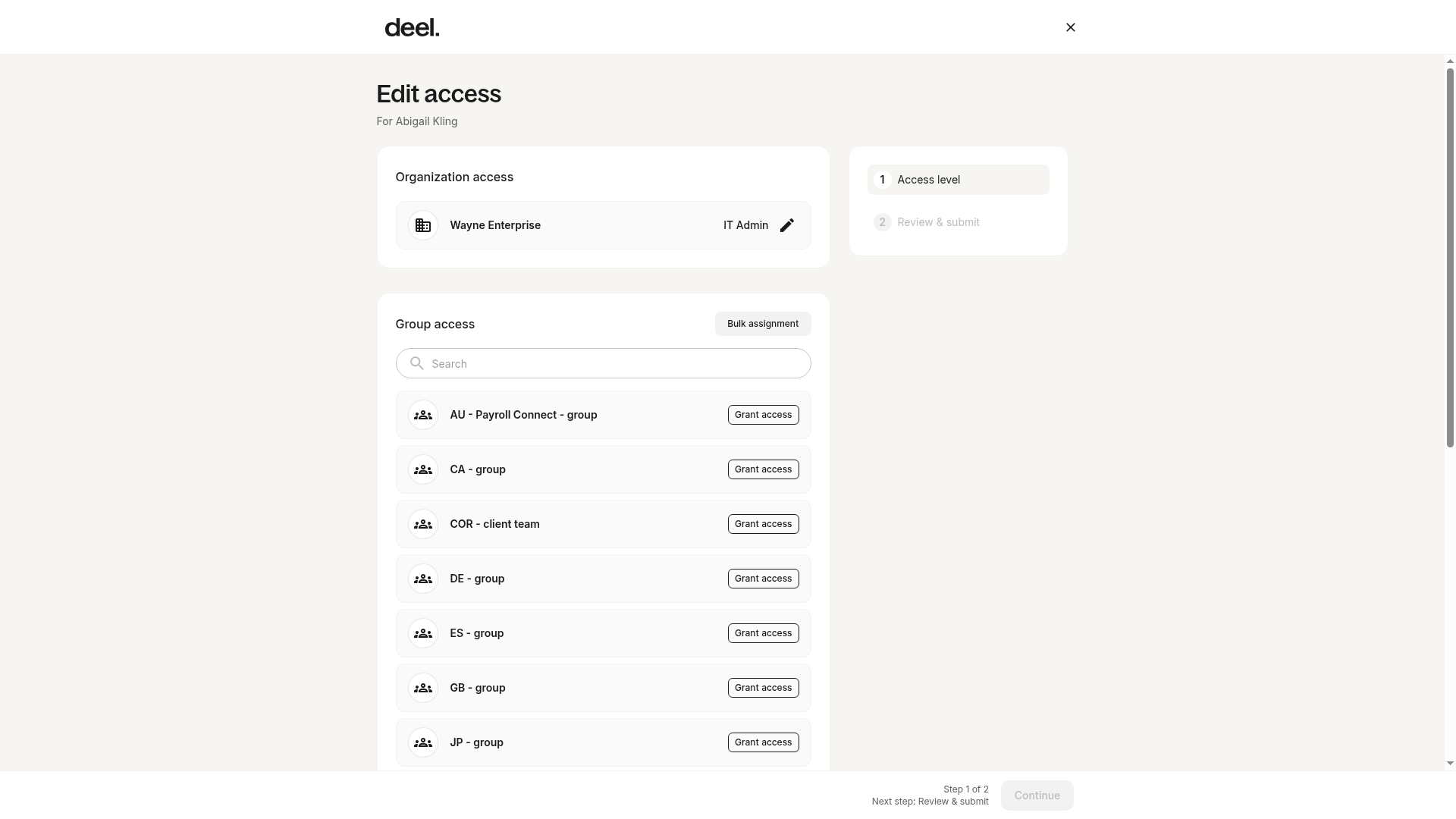Open Bulk assignment

pyautogui.click(x=763, y=324)
